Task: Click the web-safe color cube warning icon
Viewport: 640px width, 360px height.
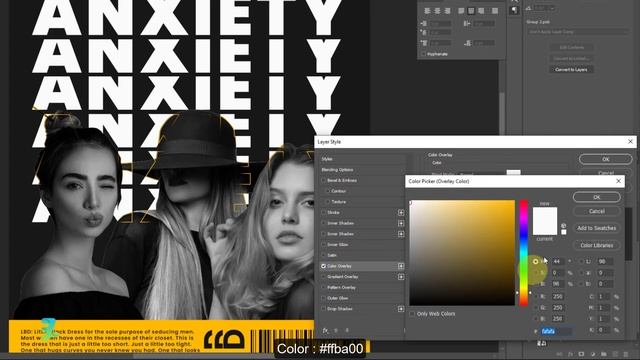Action: click(x=563, y=226)
